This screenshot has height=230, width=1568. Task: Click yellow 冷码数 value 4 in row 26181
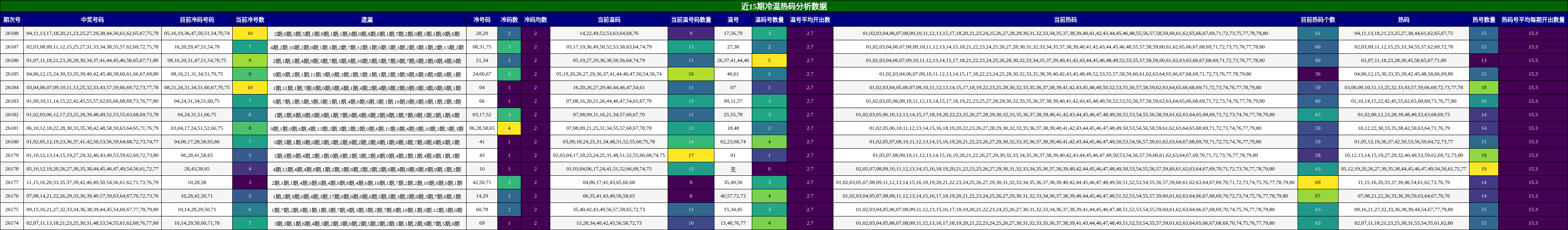(x=509, y=128)
